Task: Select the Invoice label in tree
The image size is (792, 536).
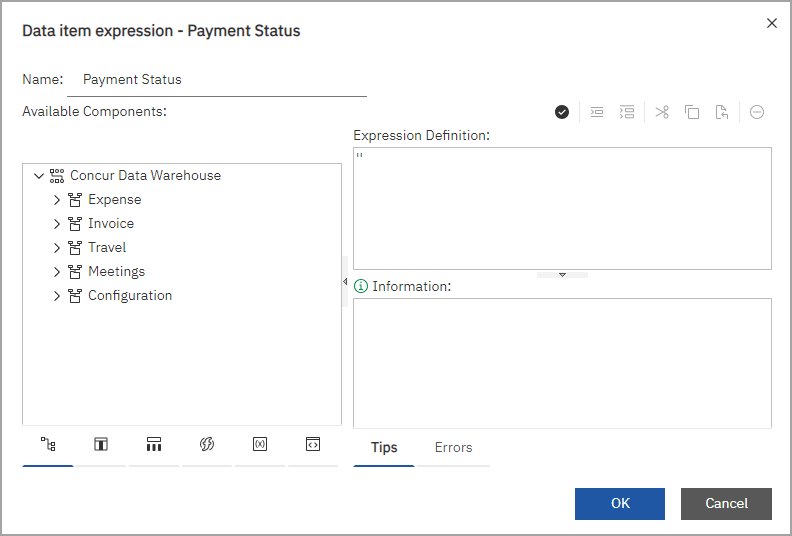Action: 111,223
